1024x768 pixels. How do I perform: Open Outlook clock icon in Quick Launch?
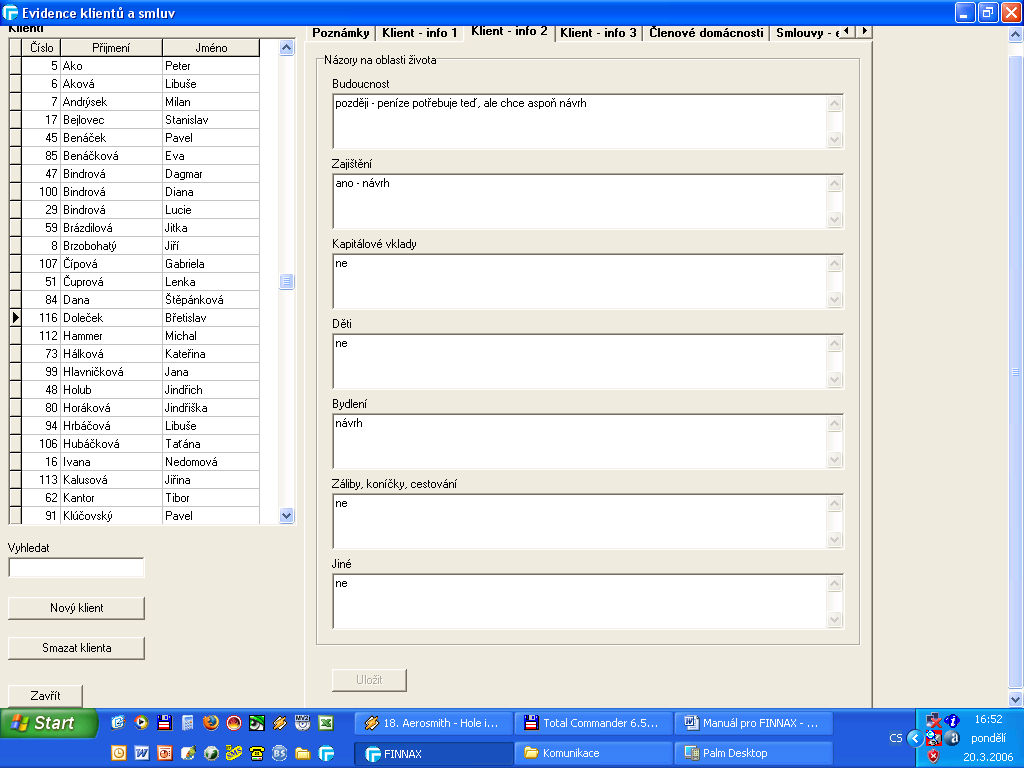click(x=118, y=753)
